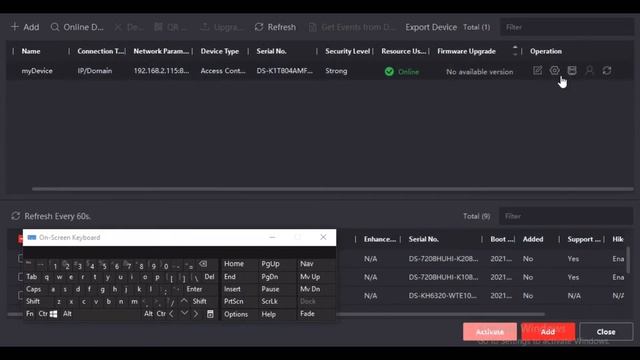Click the Boot column header

click(x=502, y=239)
